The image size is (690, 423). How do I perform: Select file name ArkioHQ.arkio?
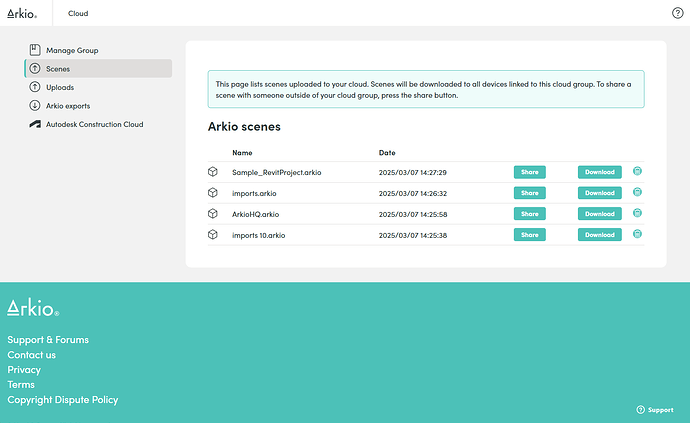point(256,214)
